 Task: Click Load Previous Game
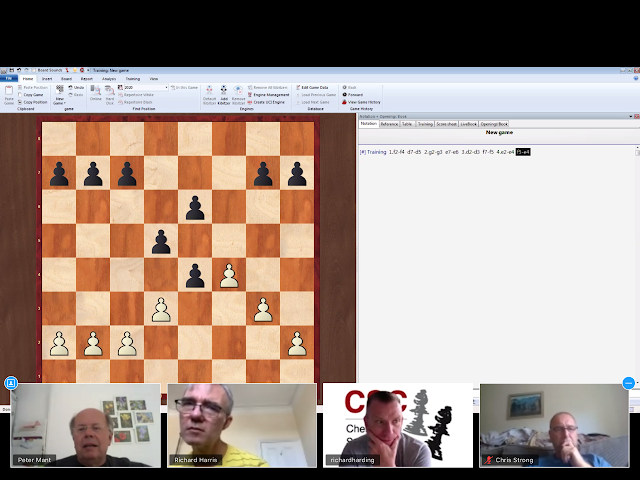pyautogui.click(x=316, y=95)
